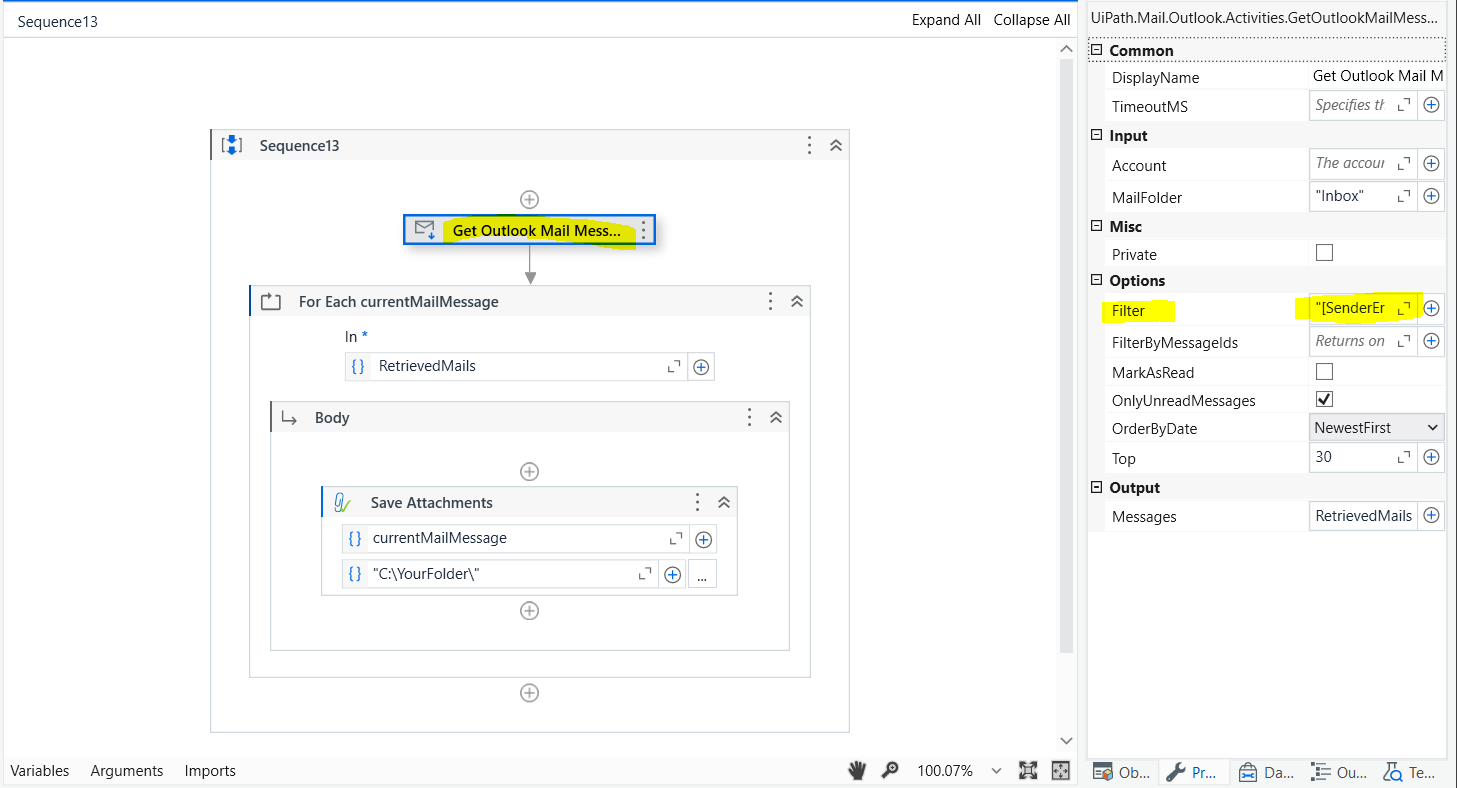Image resolution: width=1457 pixels, height=788 pixels.
Task: Collapse the For Each currentMailMessage activity
Action: (797, 301)
